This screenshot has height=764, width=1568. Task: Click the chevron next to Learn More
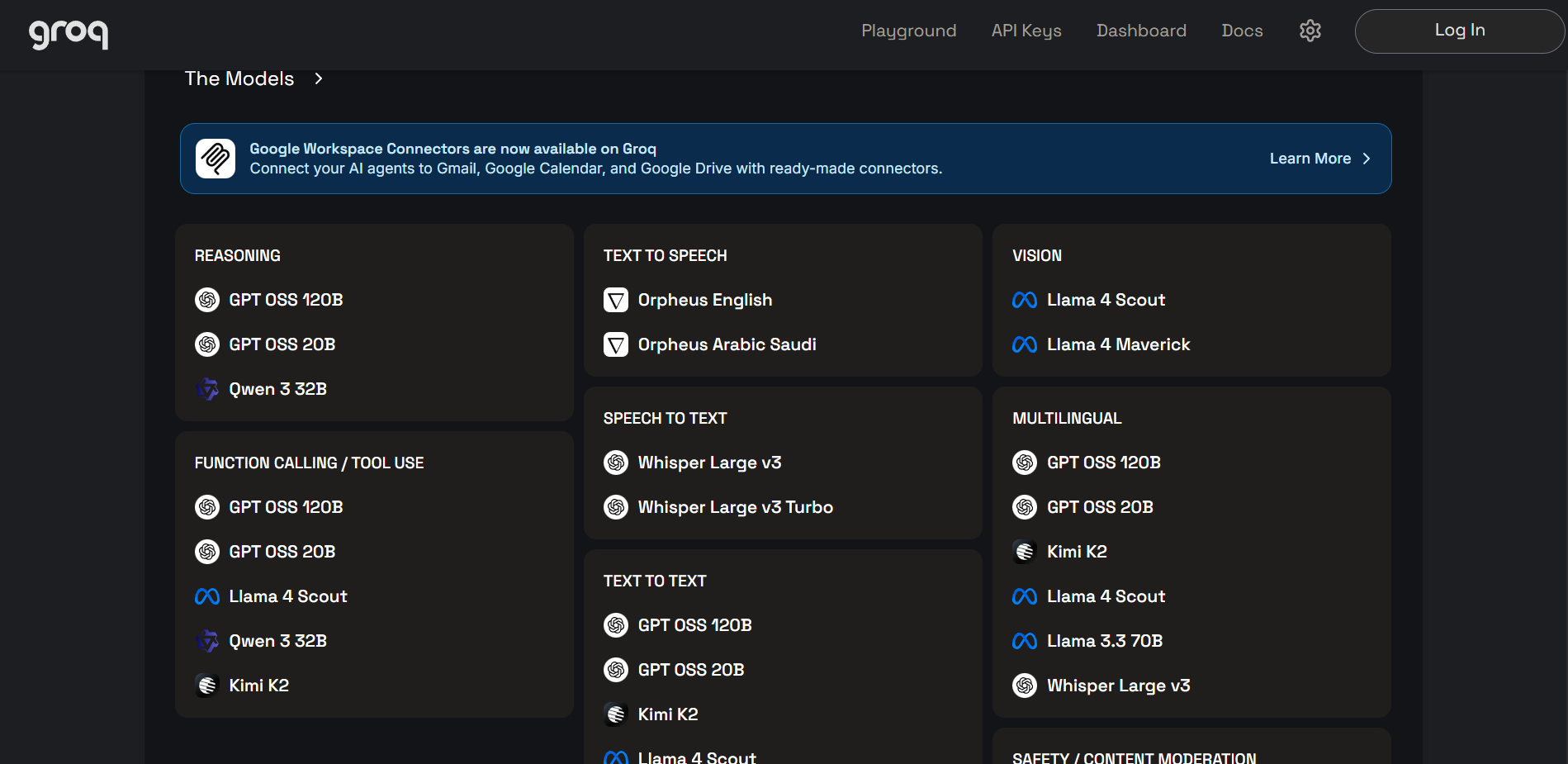click(x=1367, y=159)
